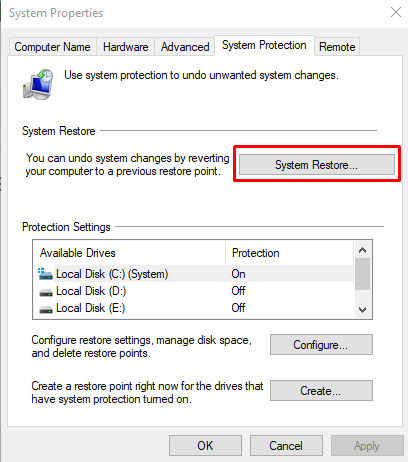Click the drives list scroll down arrow

click(x=363, y=310)
